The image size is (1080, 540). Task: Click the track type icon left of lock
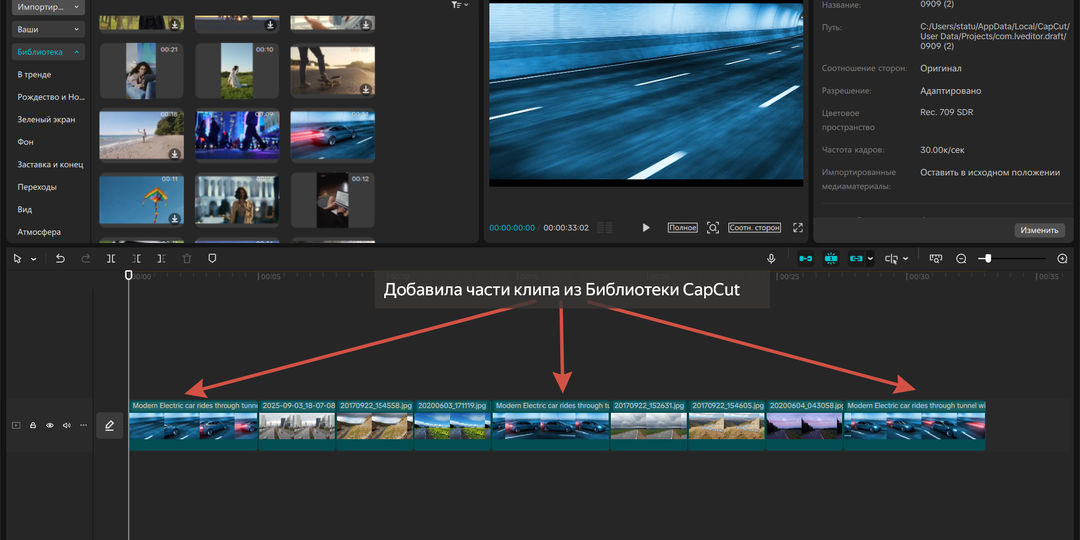[x=17, y=426]
